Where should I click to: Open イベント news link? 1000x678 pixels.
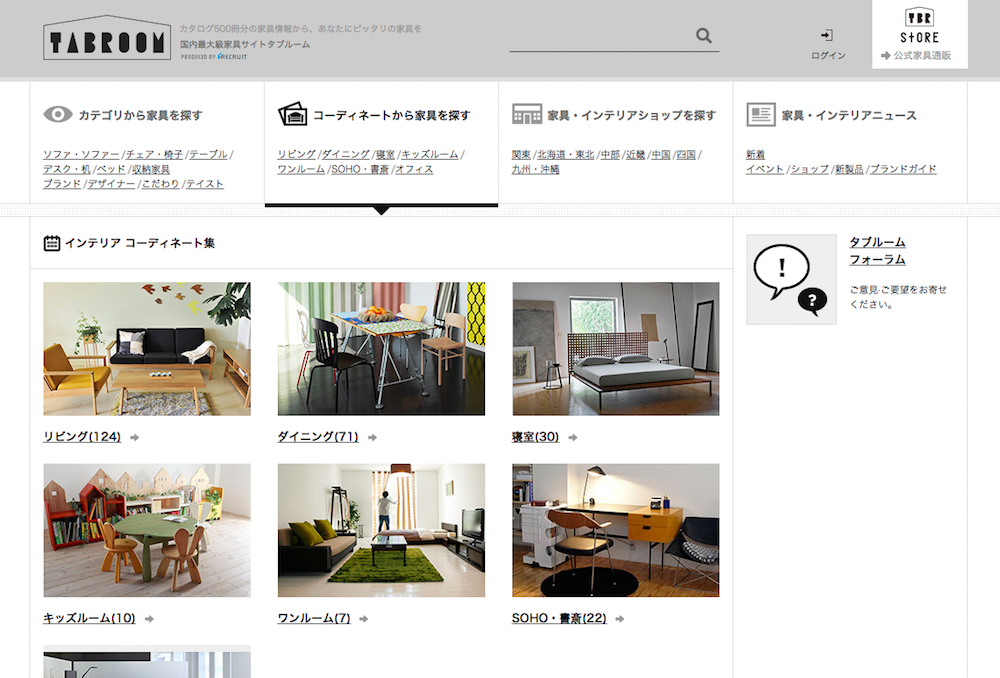(x=765, y=169)
